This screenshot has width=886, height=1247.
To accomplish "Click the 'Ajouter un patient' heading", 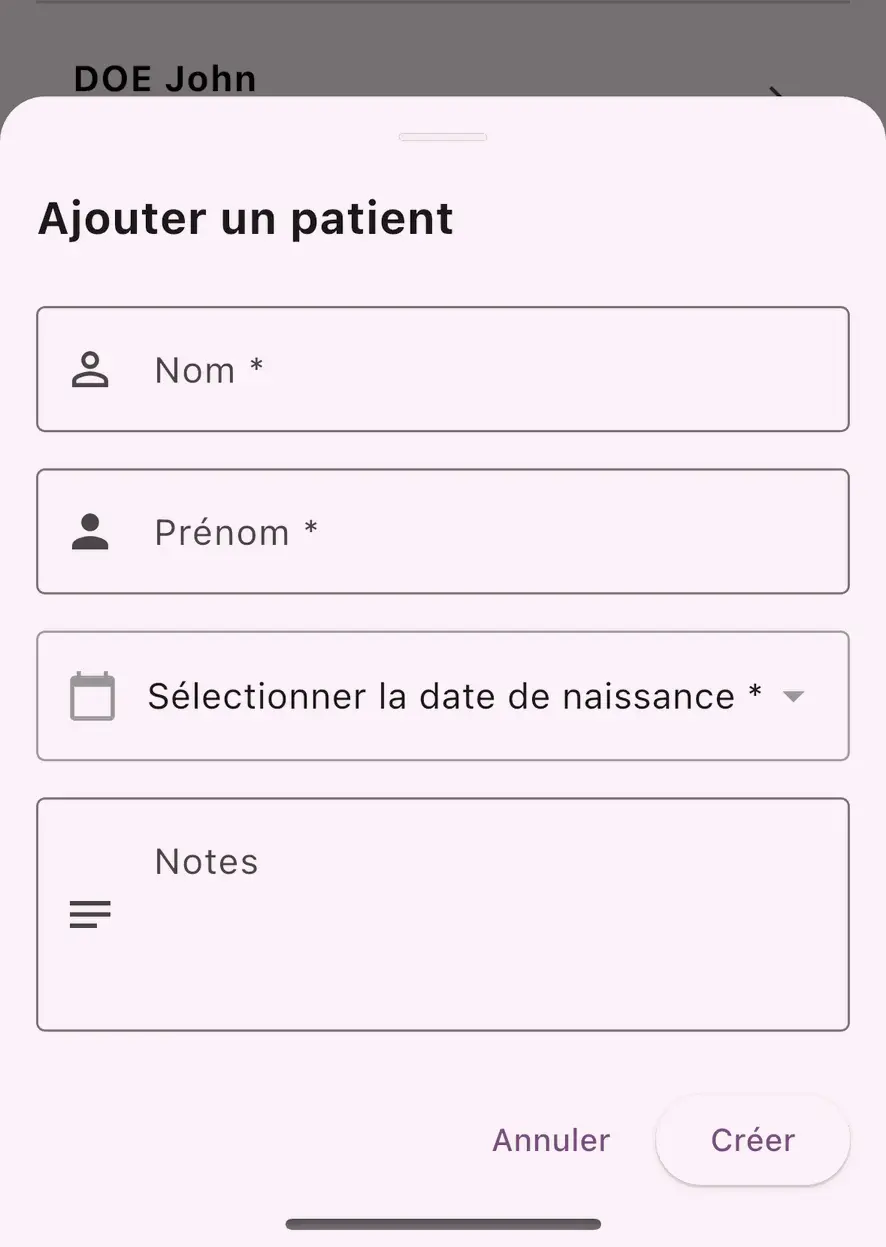I will 246,218.
